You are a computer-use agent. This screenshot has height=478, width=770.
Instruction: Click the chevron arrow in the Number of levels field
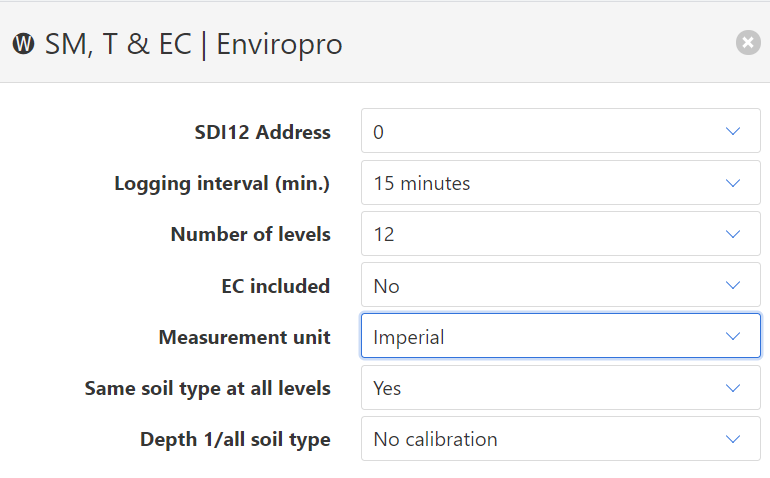733,234
